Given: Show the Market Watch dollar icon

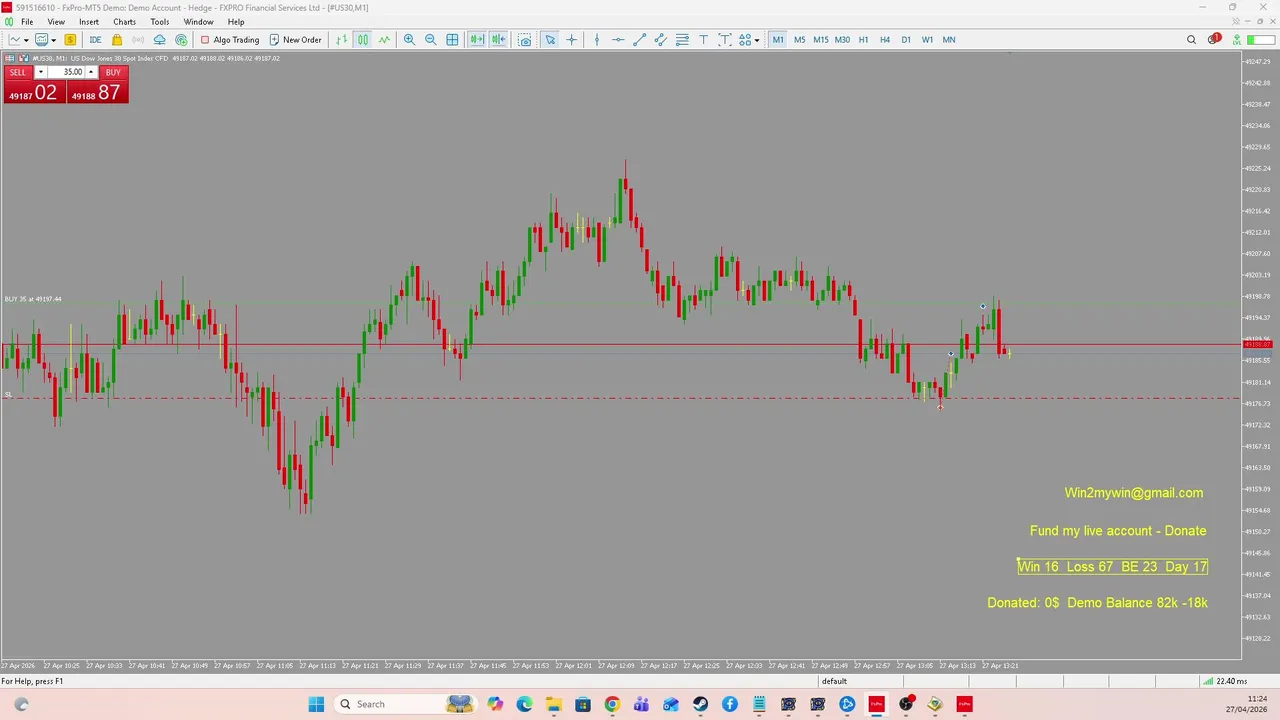Looking at the screenshot, I should pos(70,40).
